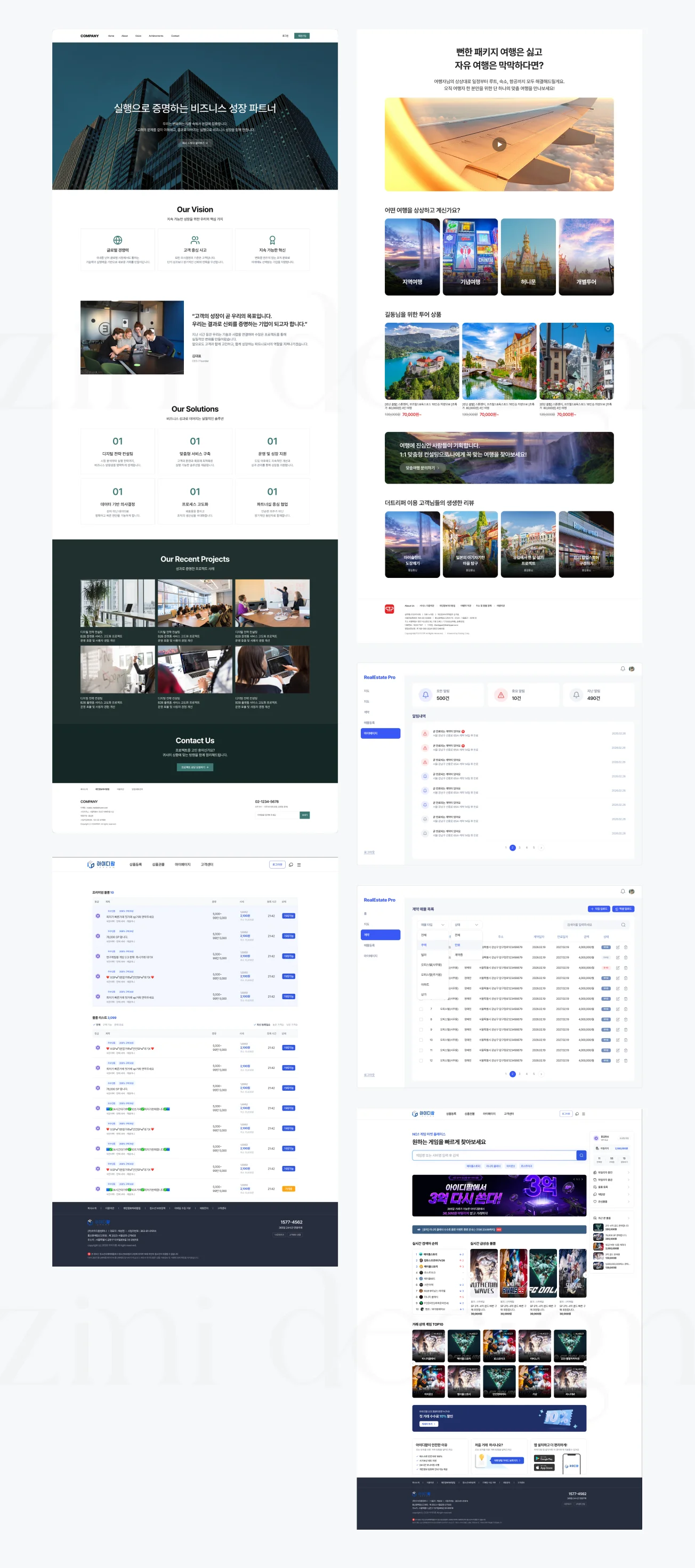Open the bell icon in the 알림내역 page header
Screen dimensions: 695x1568
pyautogui.click(x=623, y=668)
